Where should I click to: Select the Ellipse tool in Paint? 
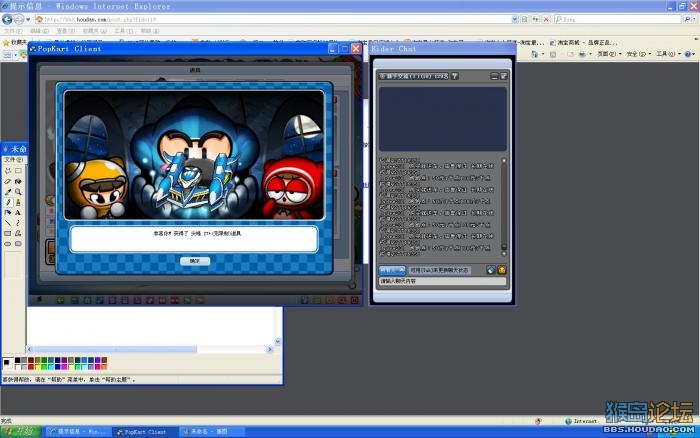tap(8, 244)
